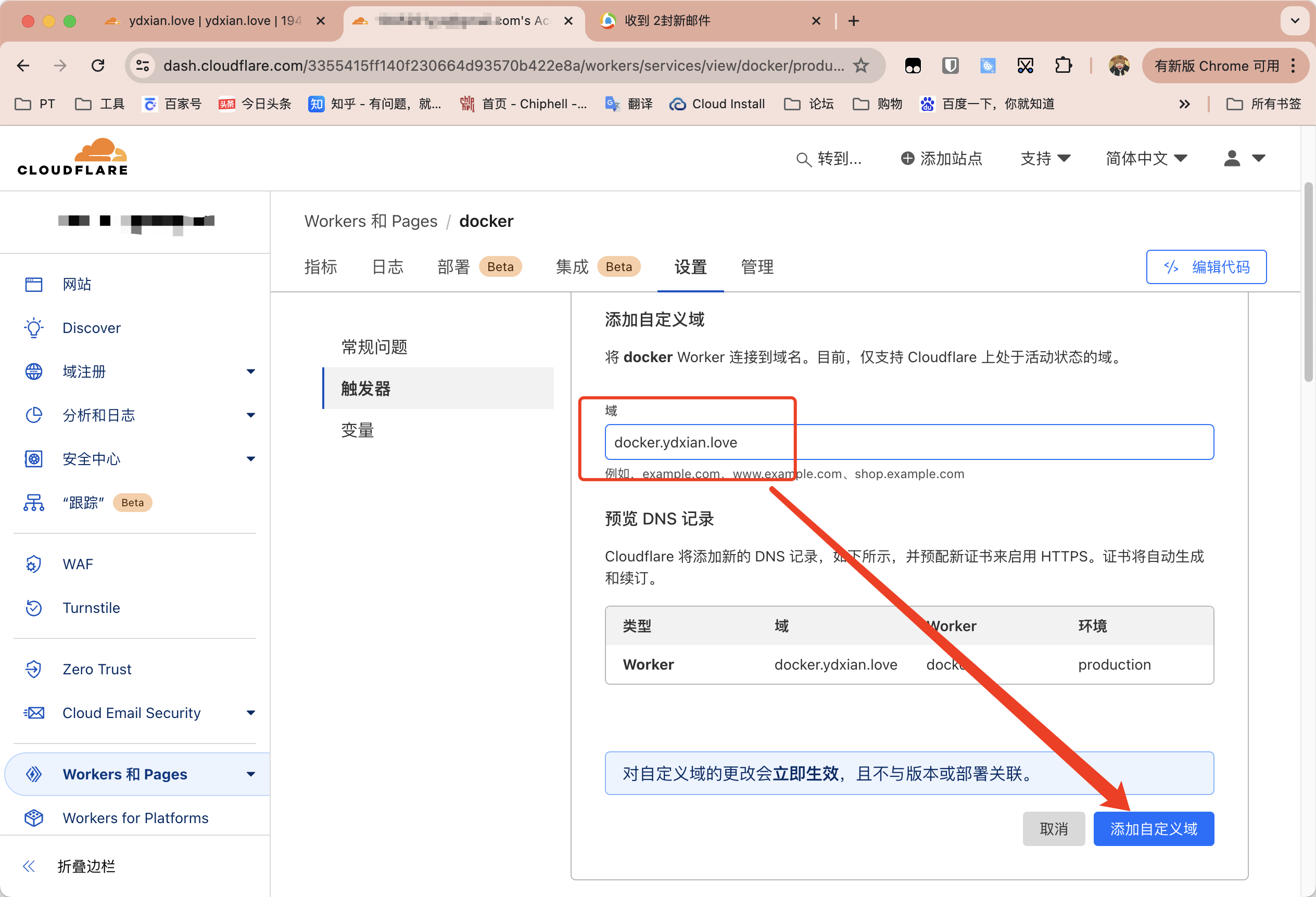Open the user account menu
Image resolution: width=1316 pixels, height=897 pixels.
click(1245, 159)
